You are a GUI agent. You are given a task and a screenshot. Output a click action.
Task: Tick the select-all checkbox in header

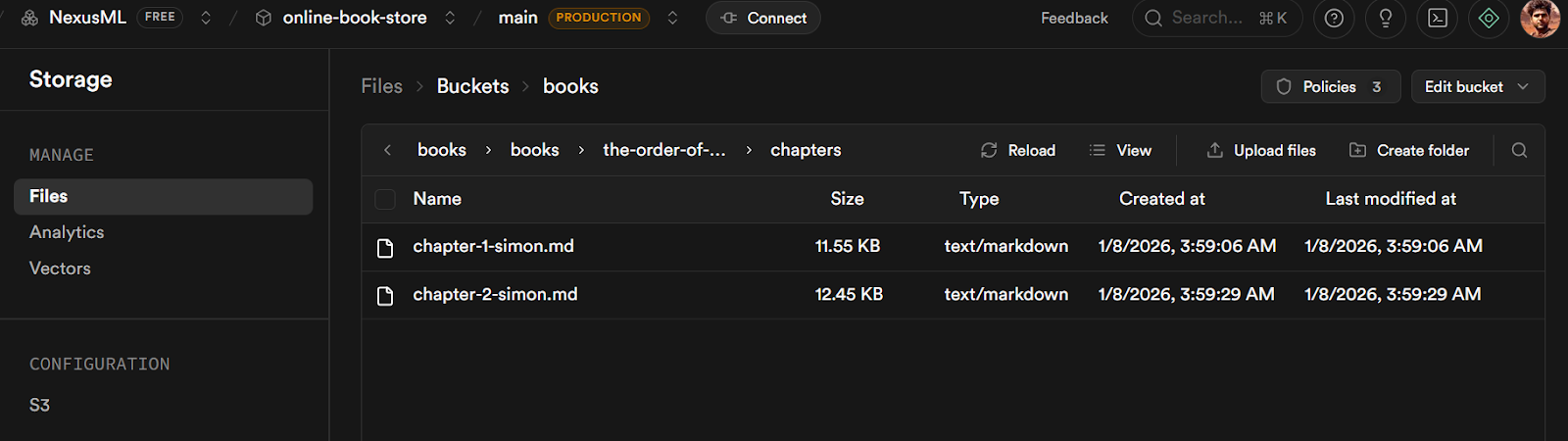coord(385,199)
